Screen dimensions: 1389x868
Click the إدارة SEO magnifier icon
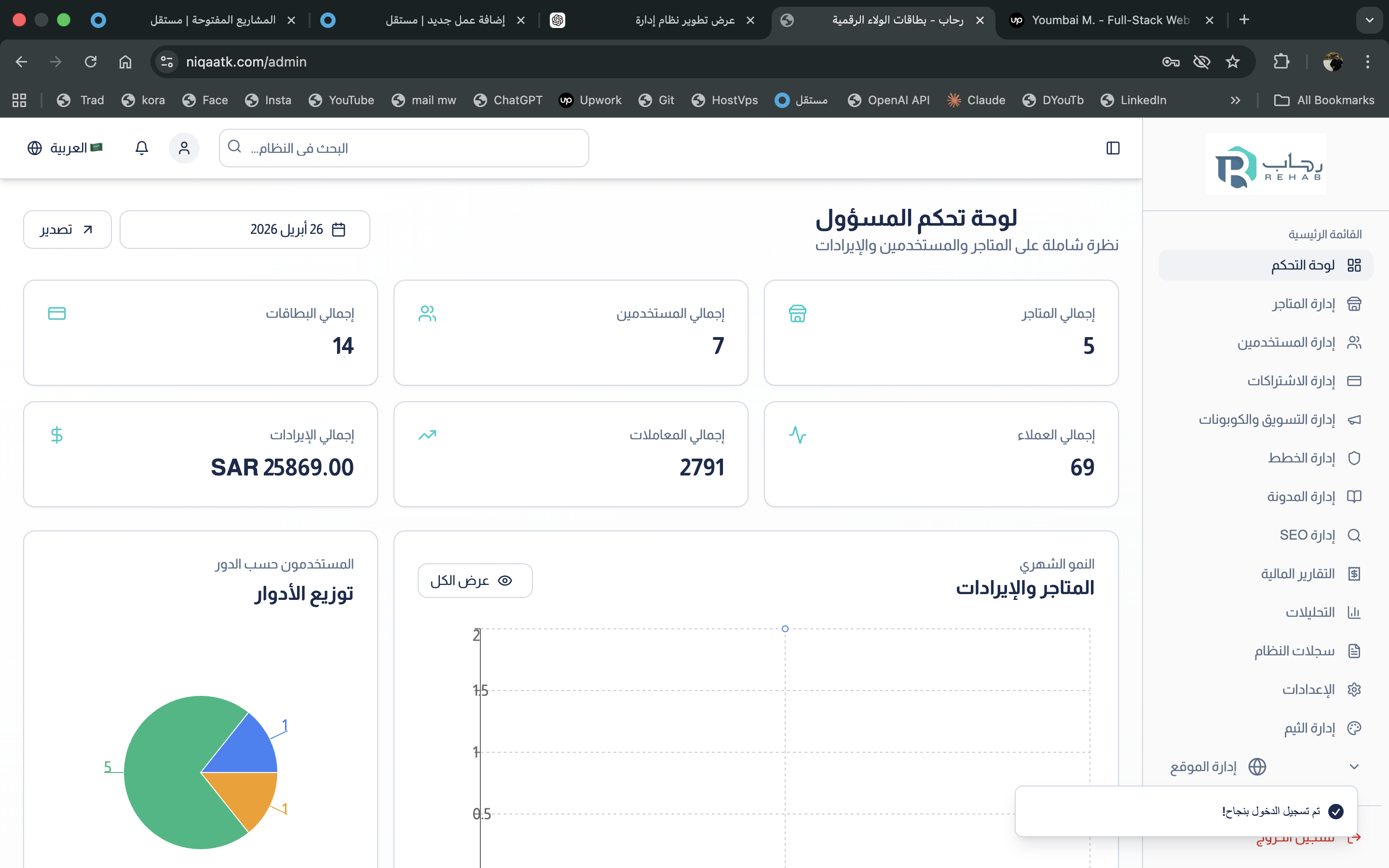pos(1354,535)
